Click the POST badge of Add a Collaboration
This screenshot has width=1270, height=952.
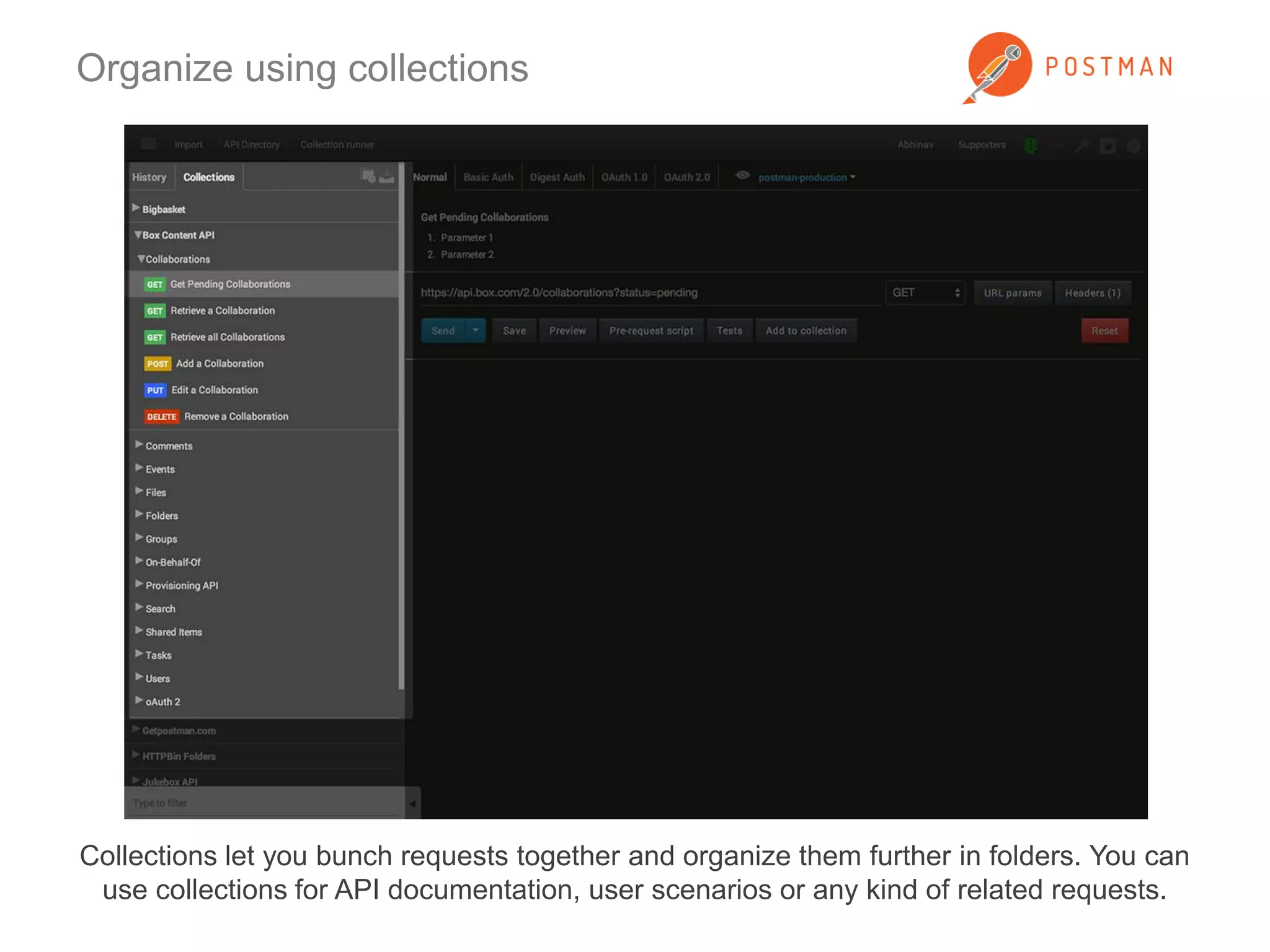[x=158, y=364]
